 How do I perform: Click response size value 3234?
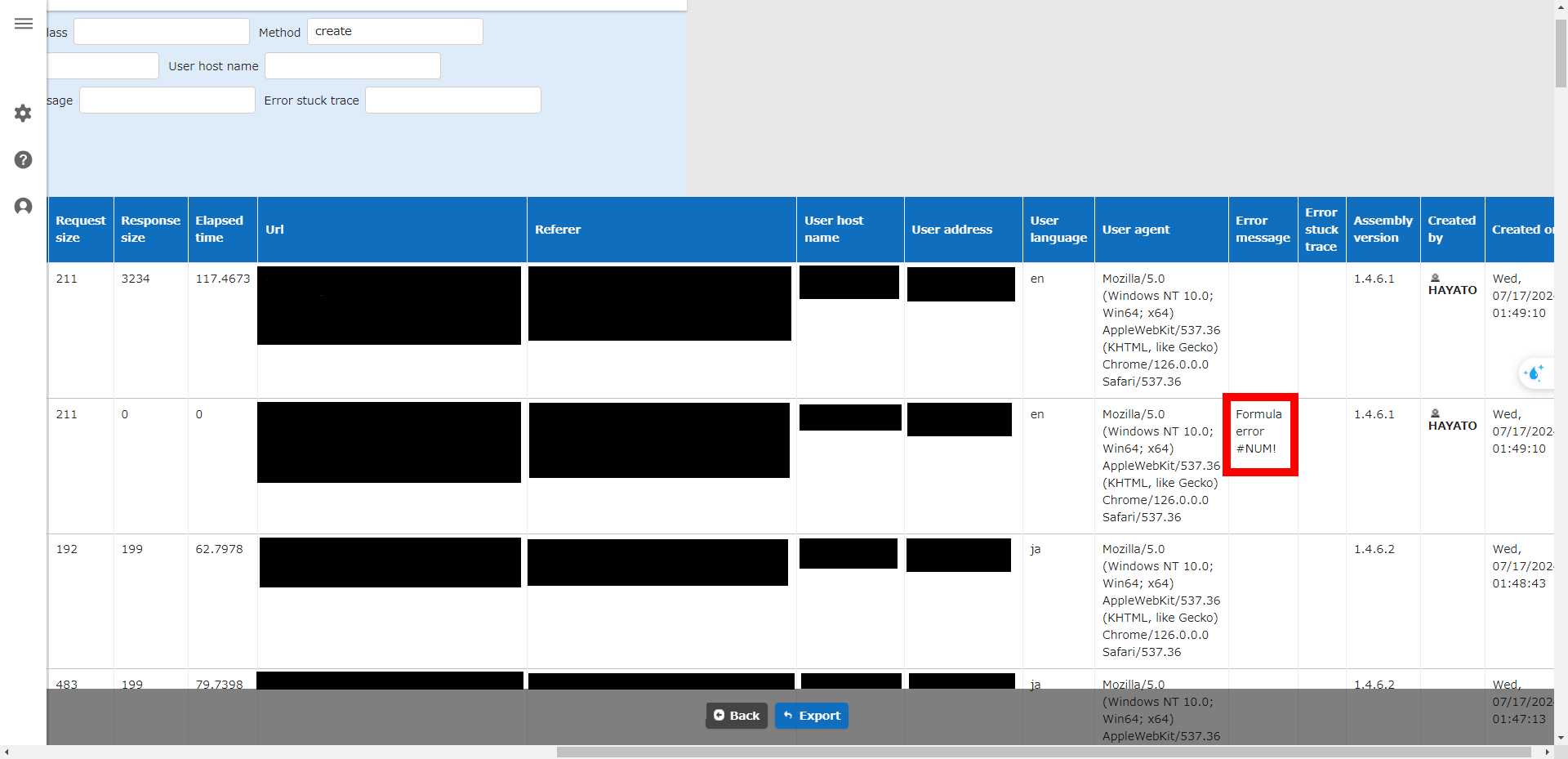point(136,279)
